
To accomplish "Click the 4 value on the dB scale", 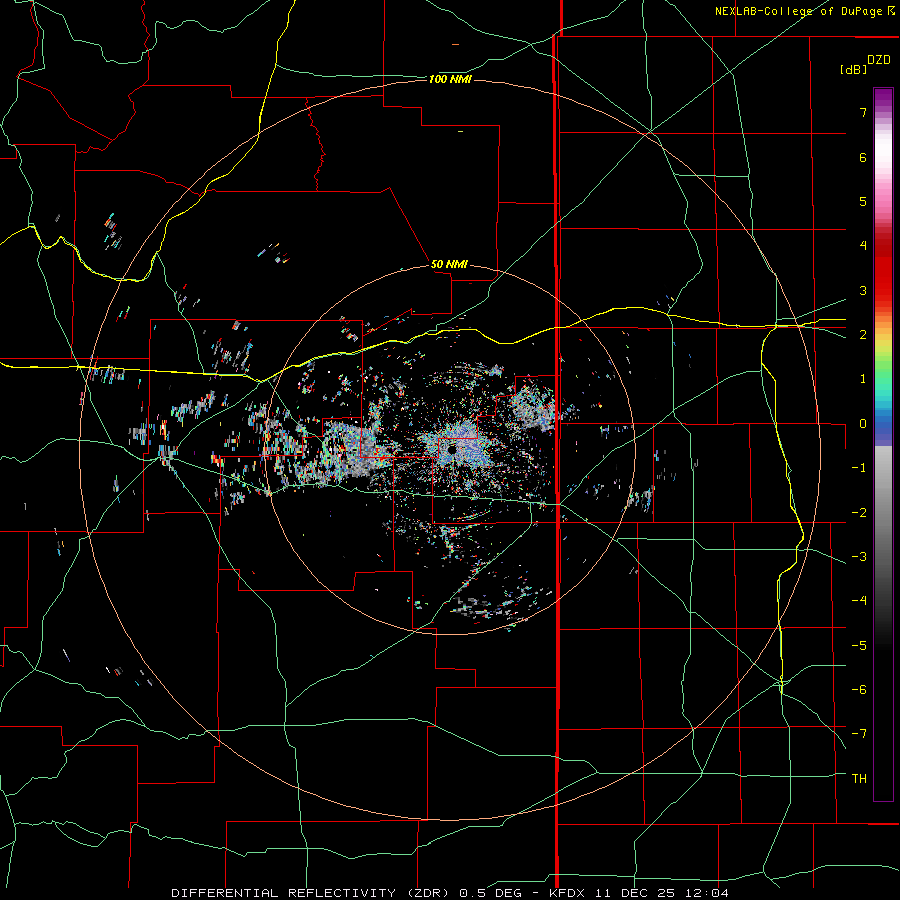I will coord(863,246).
